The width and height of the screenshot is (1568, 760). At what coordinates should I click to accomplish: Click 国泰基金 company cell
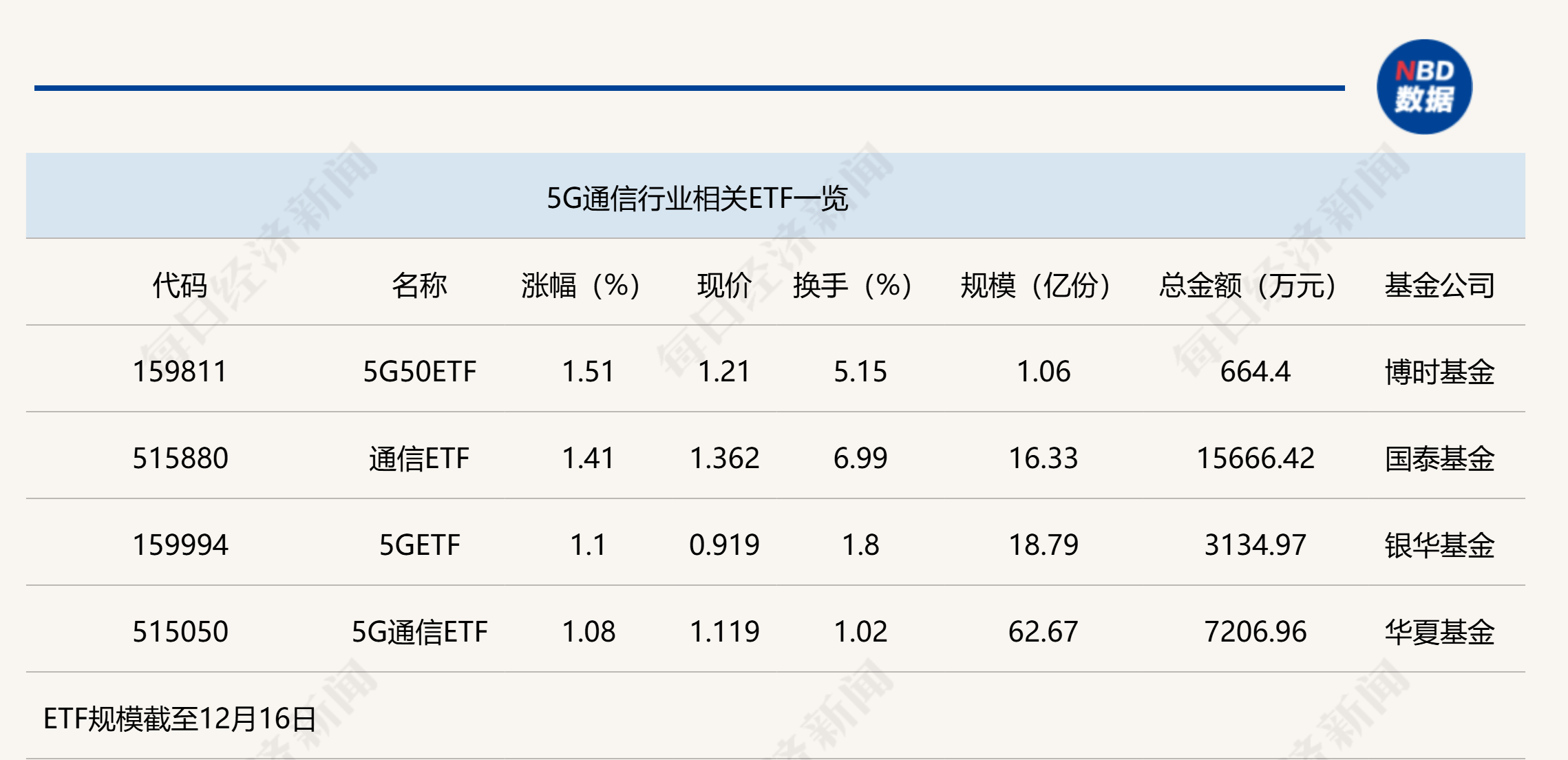(x=1440, y=458)
